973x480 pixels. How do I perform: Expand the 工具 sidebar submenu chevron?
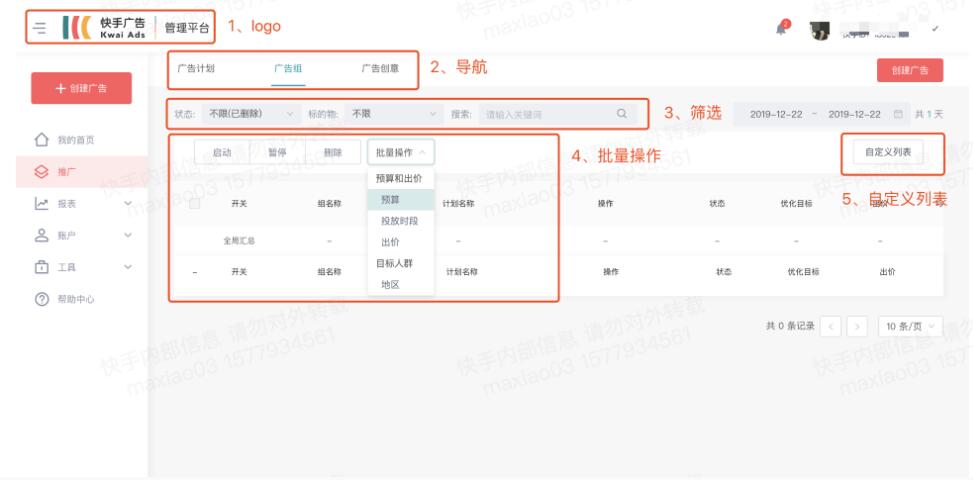click(128, 267)
